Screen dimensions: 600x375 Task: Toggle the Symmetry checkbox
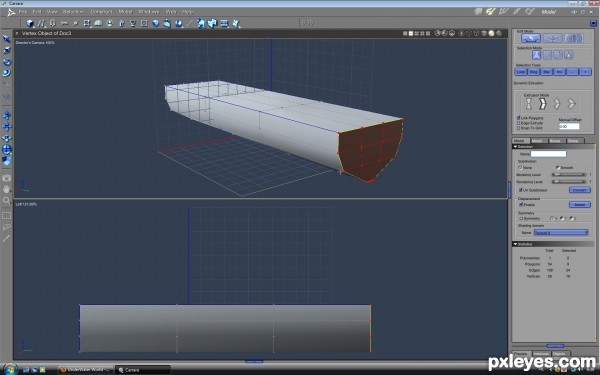point(521,218)
